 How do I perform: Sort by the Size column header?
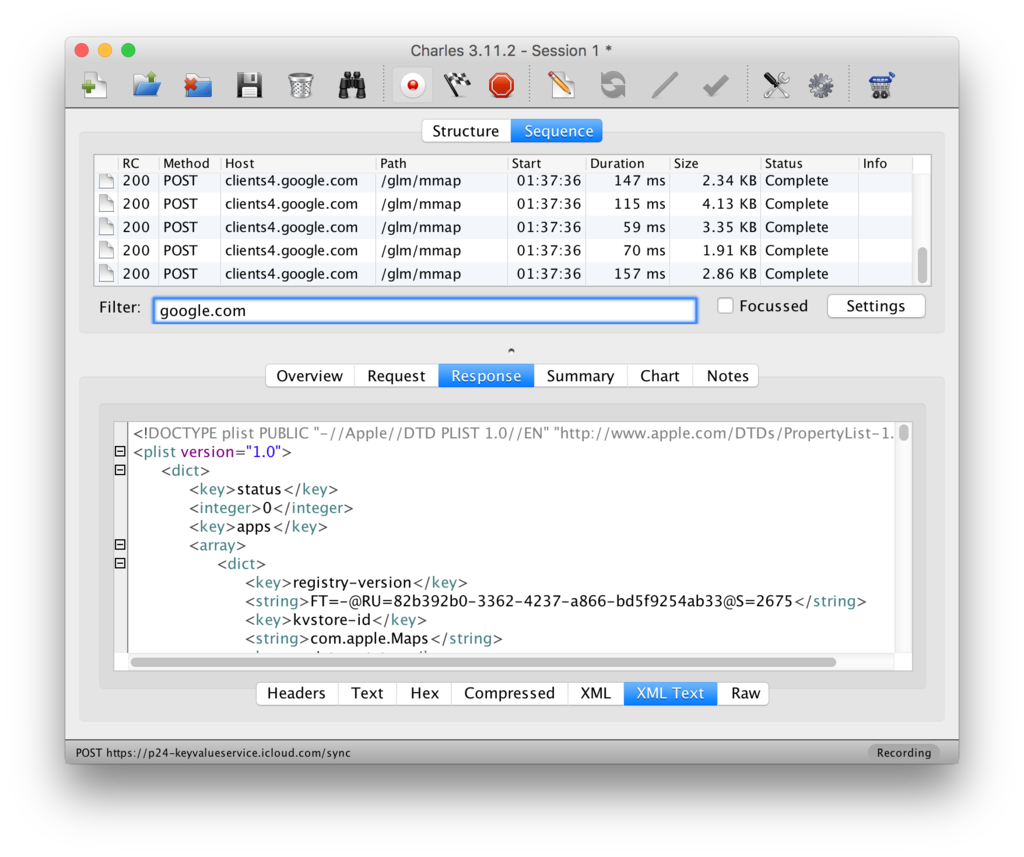pyautogui.click(x=715, y=163)
